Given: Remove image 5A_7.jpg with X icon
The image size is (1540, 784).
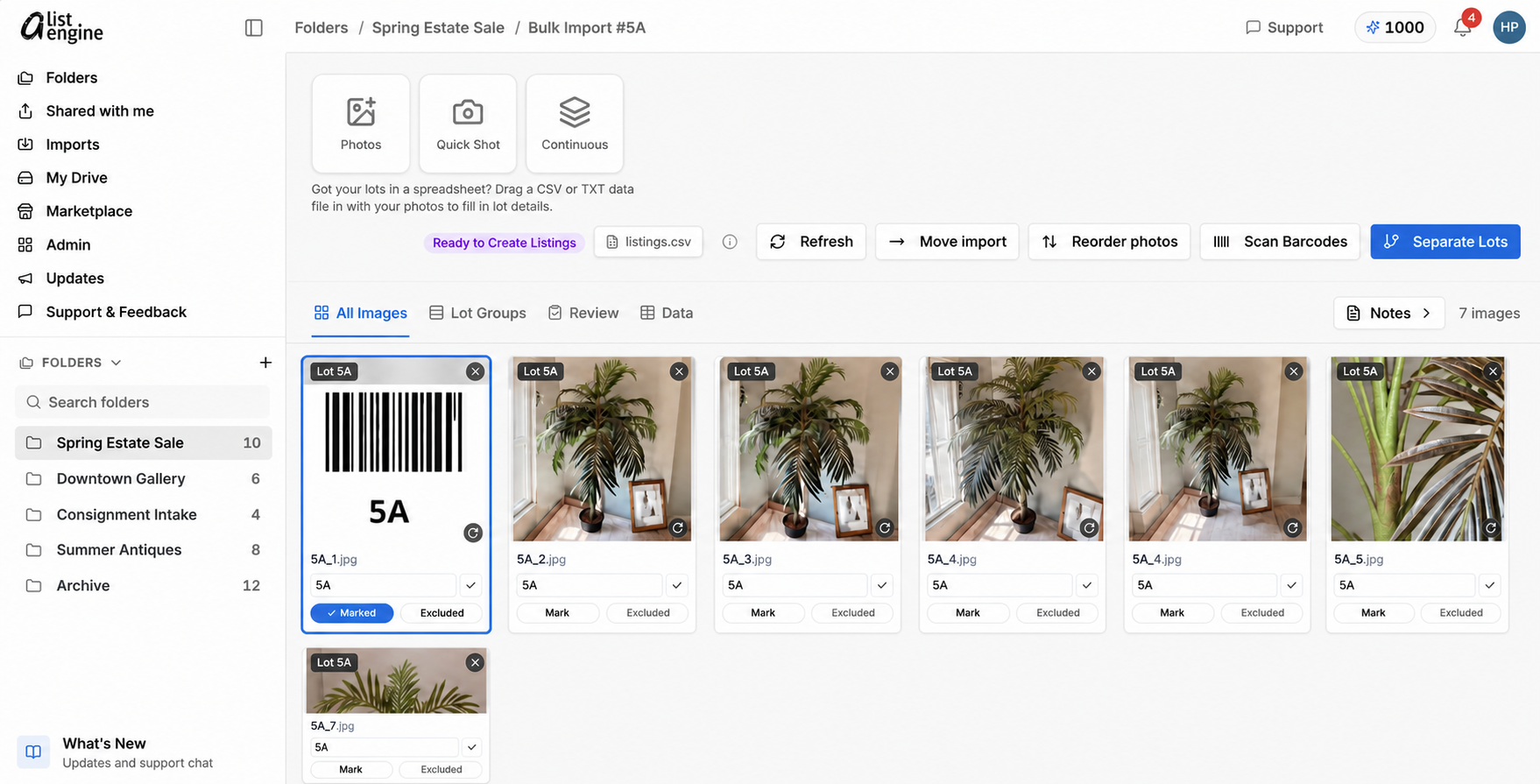Looking at the screenshot, I should (x=475, y=663).
